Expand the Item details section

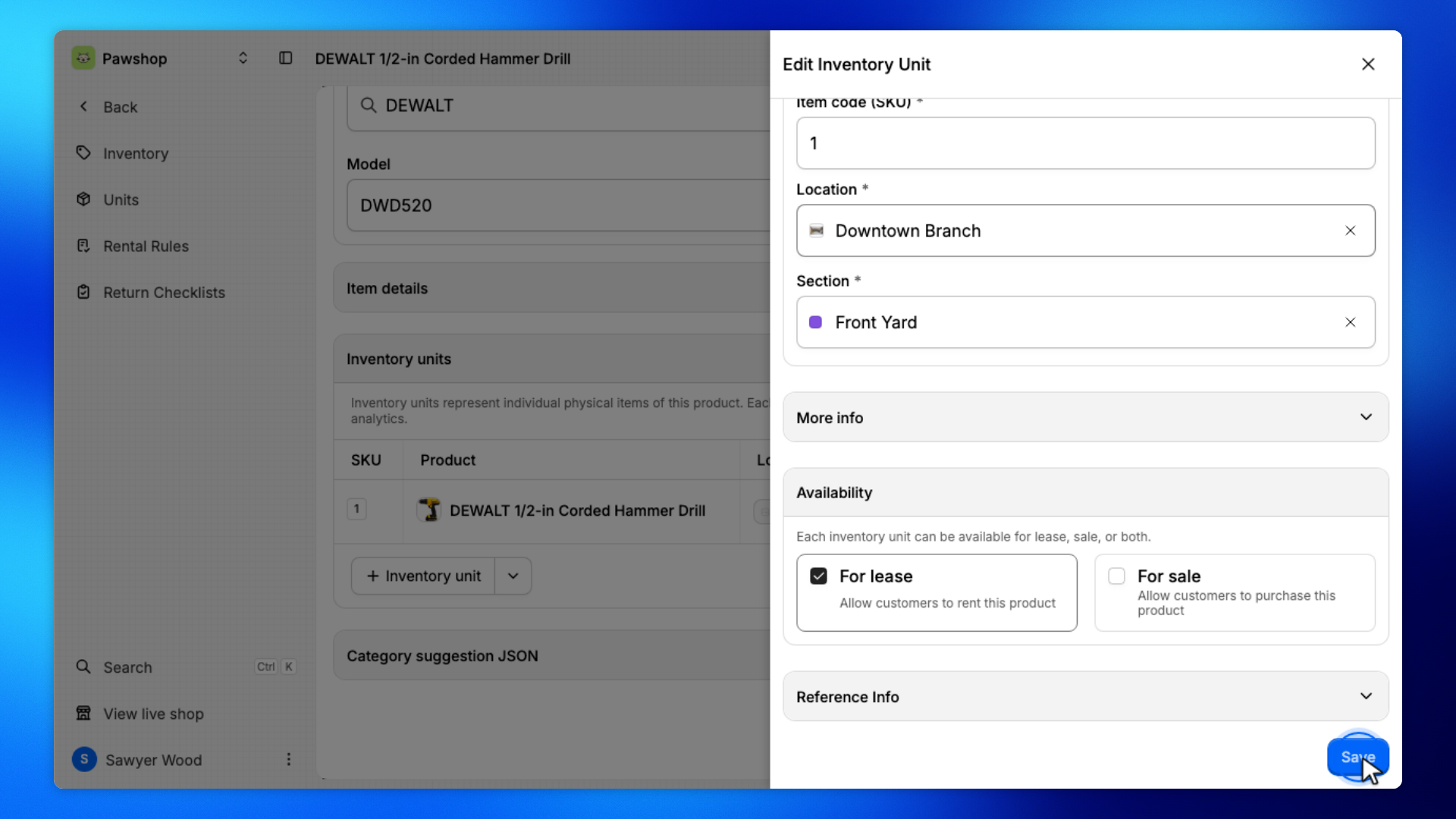point(552,288)
